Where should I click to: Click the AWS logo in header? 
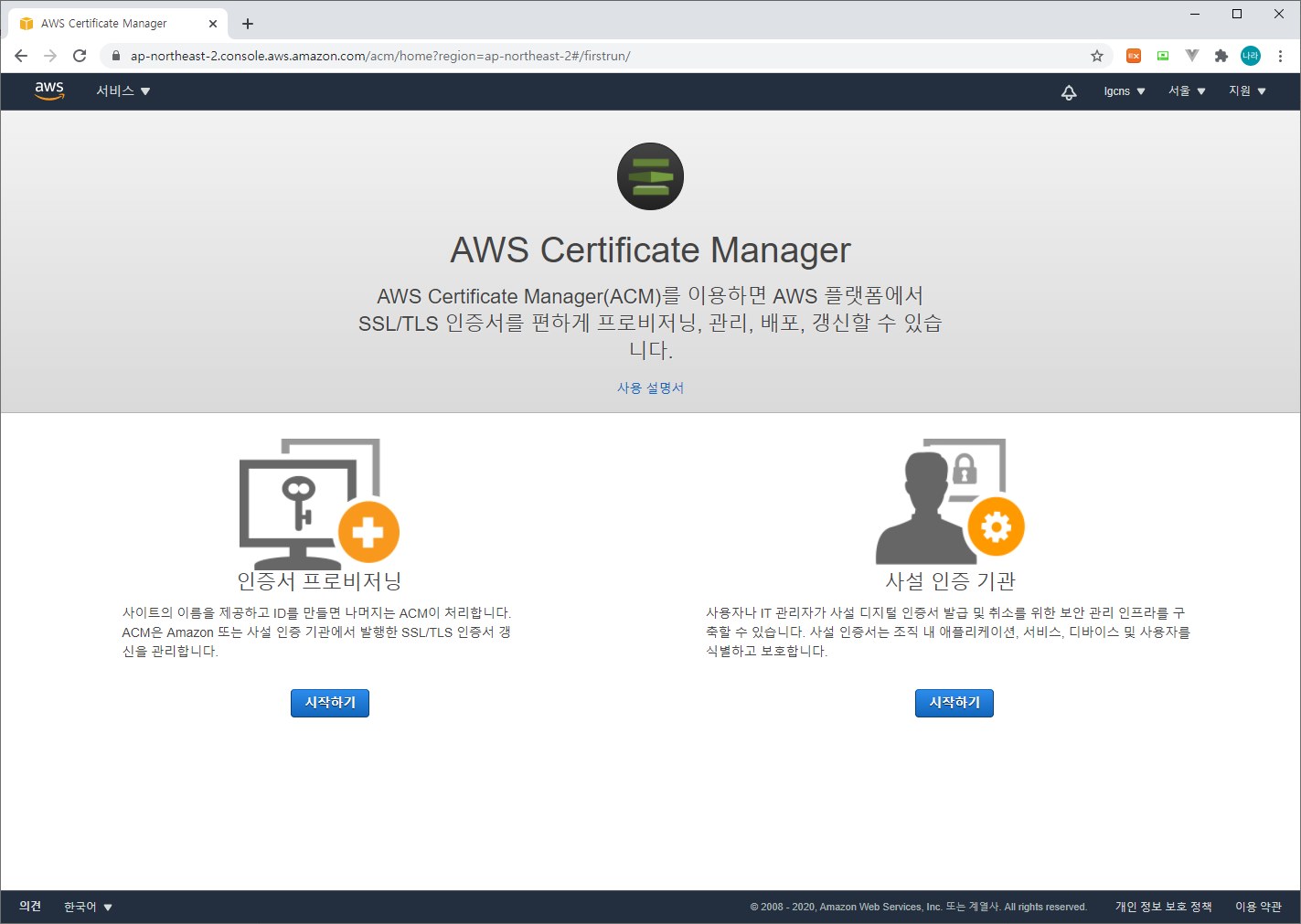click(49, 90)
